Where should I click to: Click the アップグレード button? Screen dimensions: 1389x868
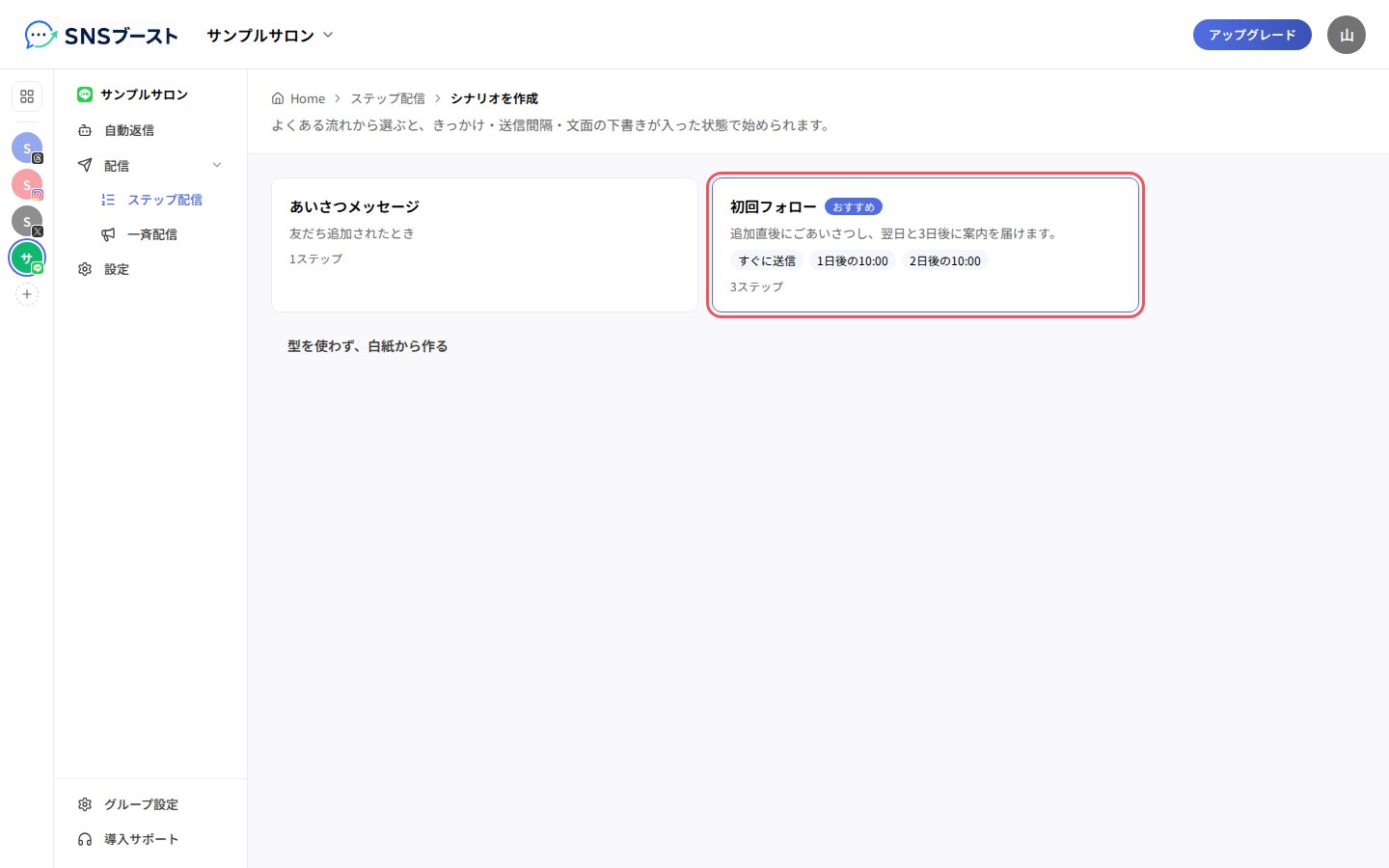[1252, 35]
